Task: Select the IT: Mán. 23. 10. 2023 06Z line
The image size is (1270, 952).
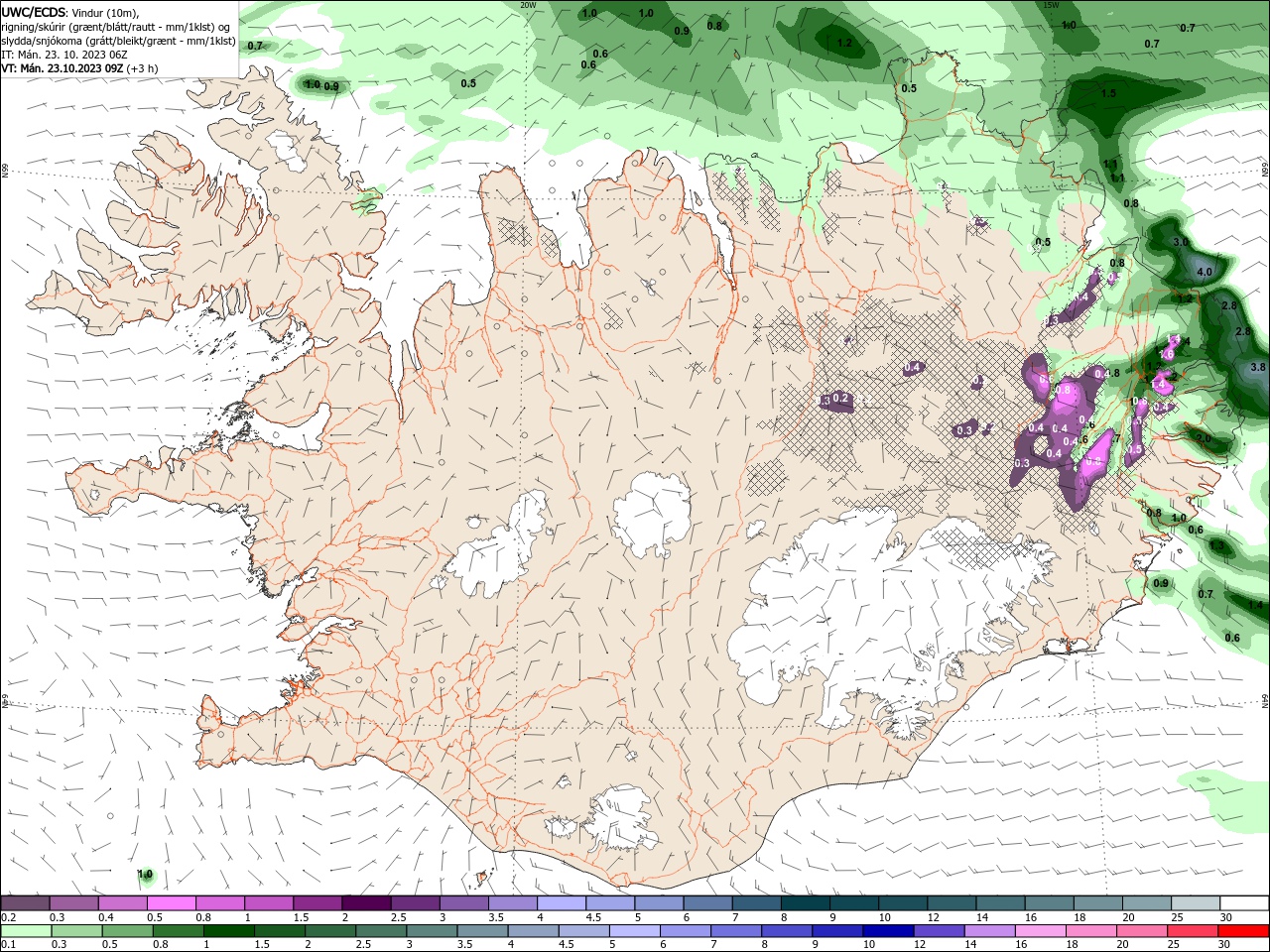Action: click(x=63, y=55)
